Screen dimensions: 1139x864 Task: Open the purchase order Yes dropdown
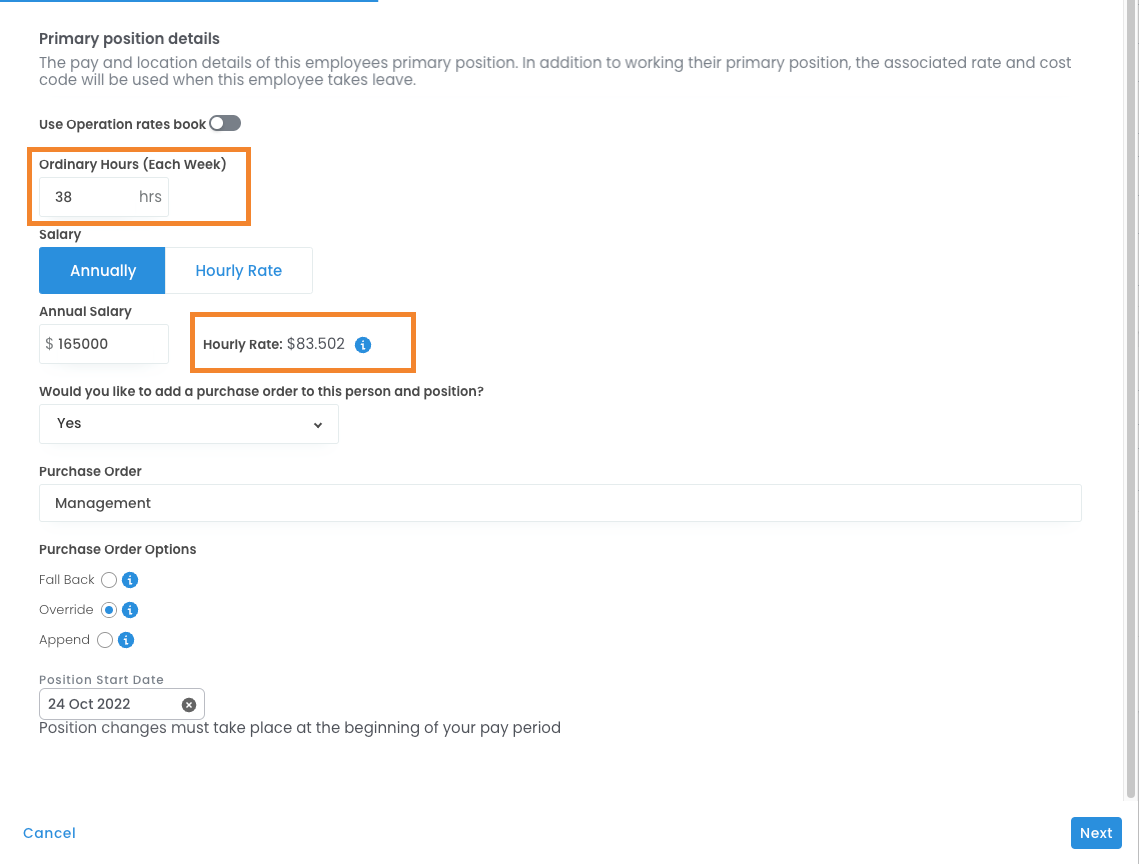[189, 424]
